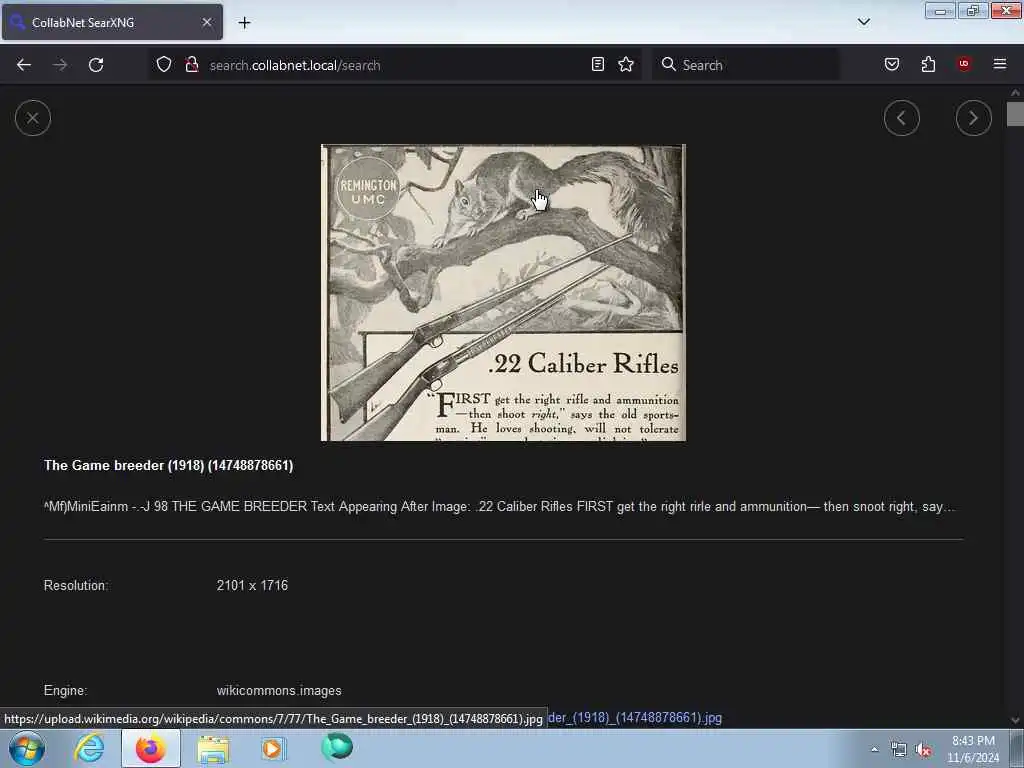This screenshot has height=768, width=1024.
Task: Open the connection security padlock
Action: click(x=191, y=65)
